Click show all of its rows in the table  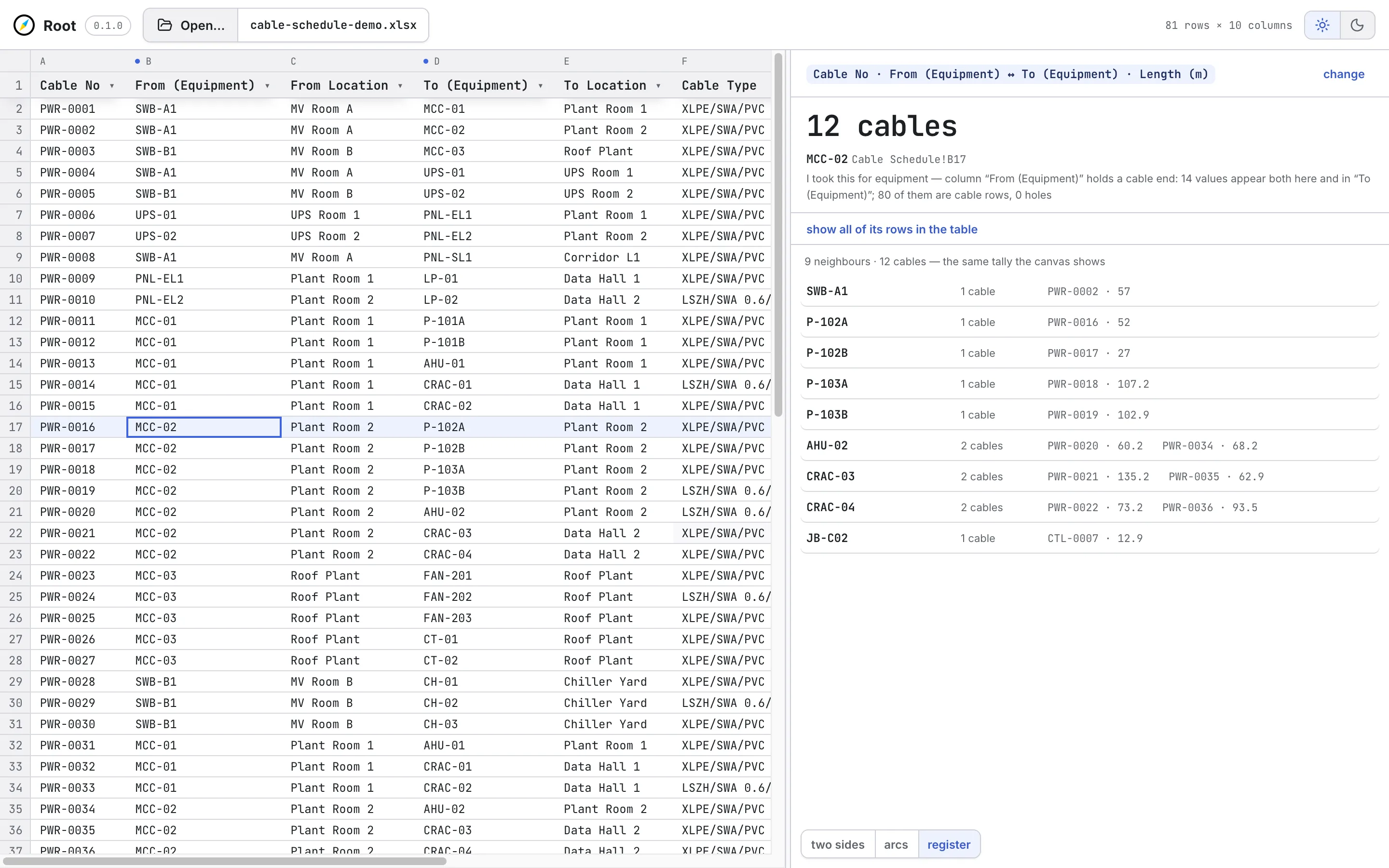tap(891, 229)
